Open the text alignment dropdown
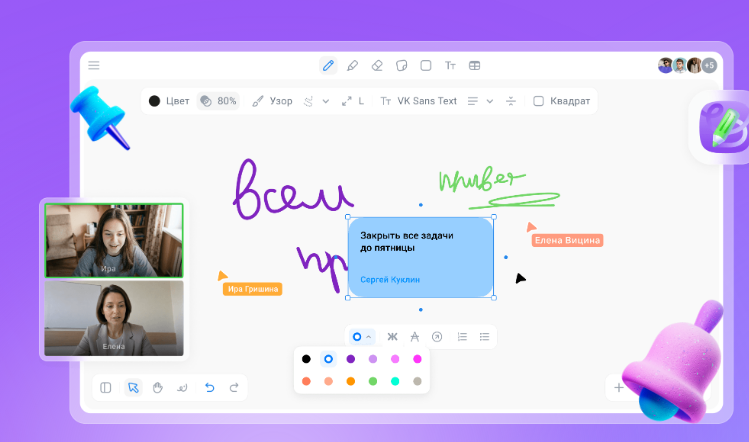Screen dimensions: 749x442 [x=490, y=101]
